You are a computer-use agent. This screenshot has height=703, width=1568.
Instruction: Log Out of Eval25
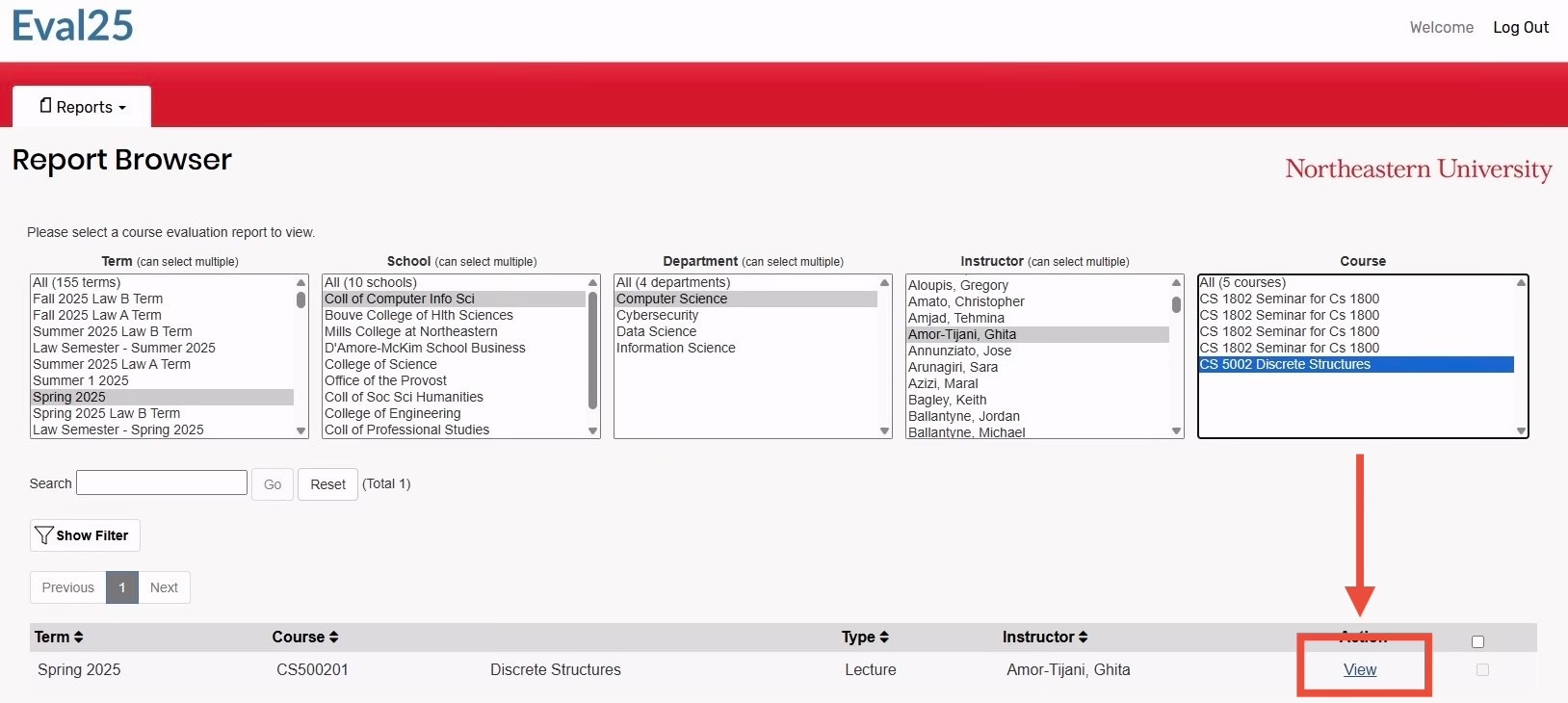[1520, 27]
